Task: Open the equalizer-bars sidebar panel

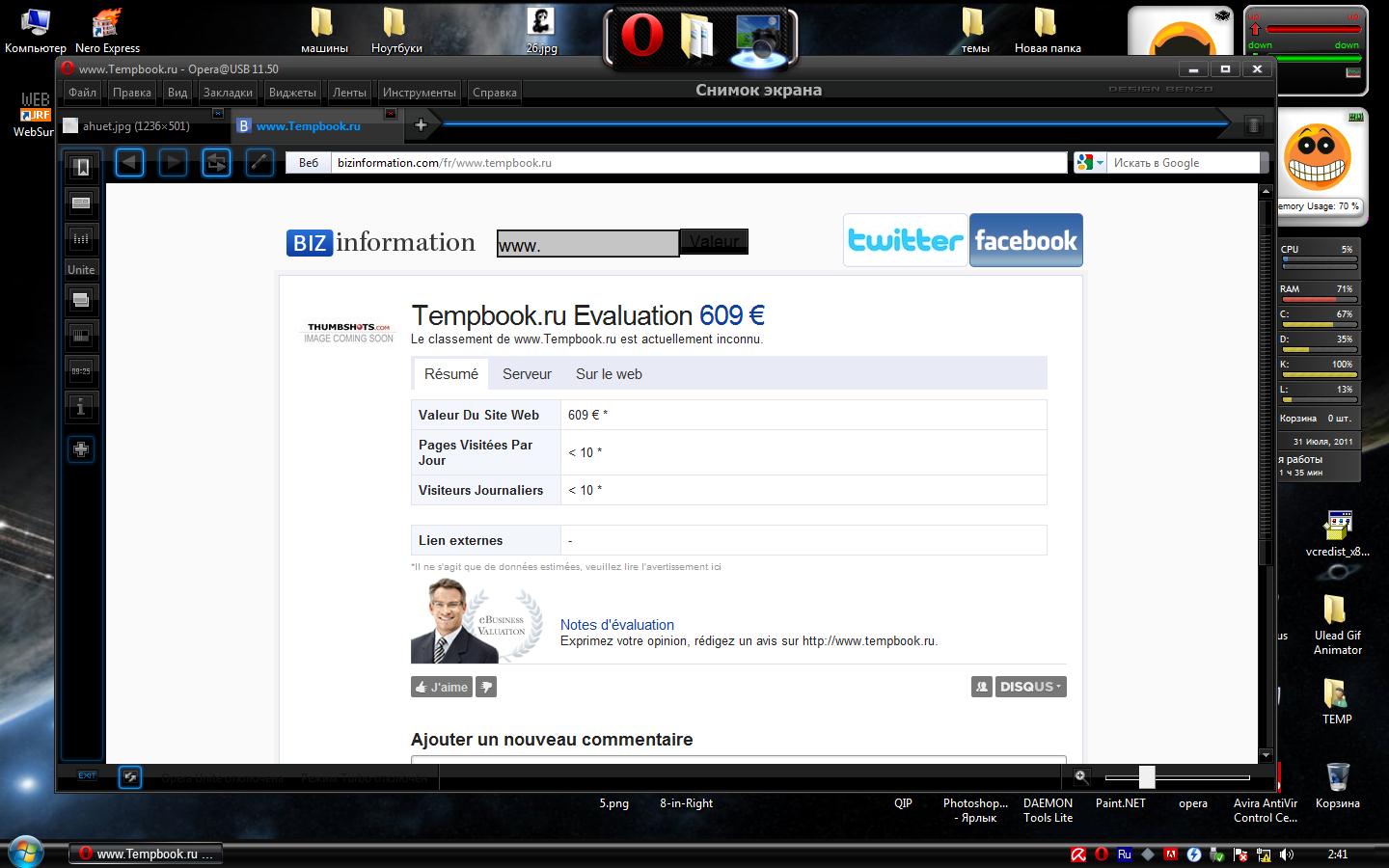Action: coord(81,238)
